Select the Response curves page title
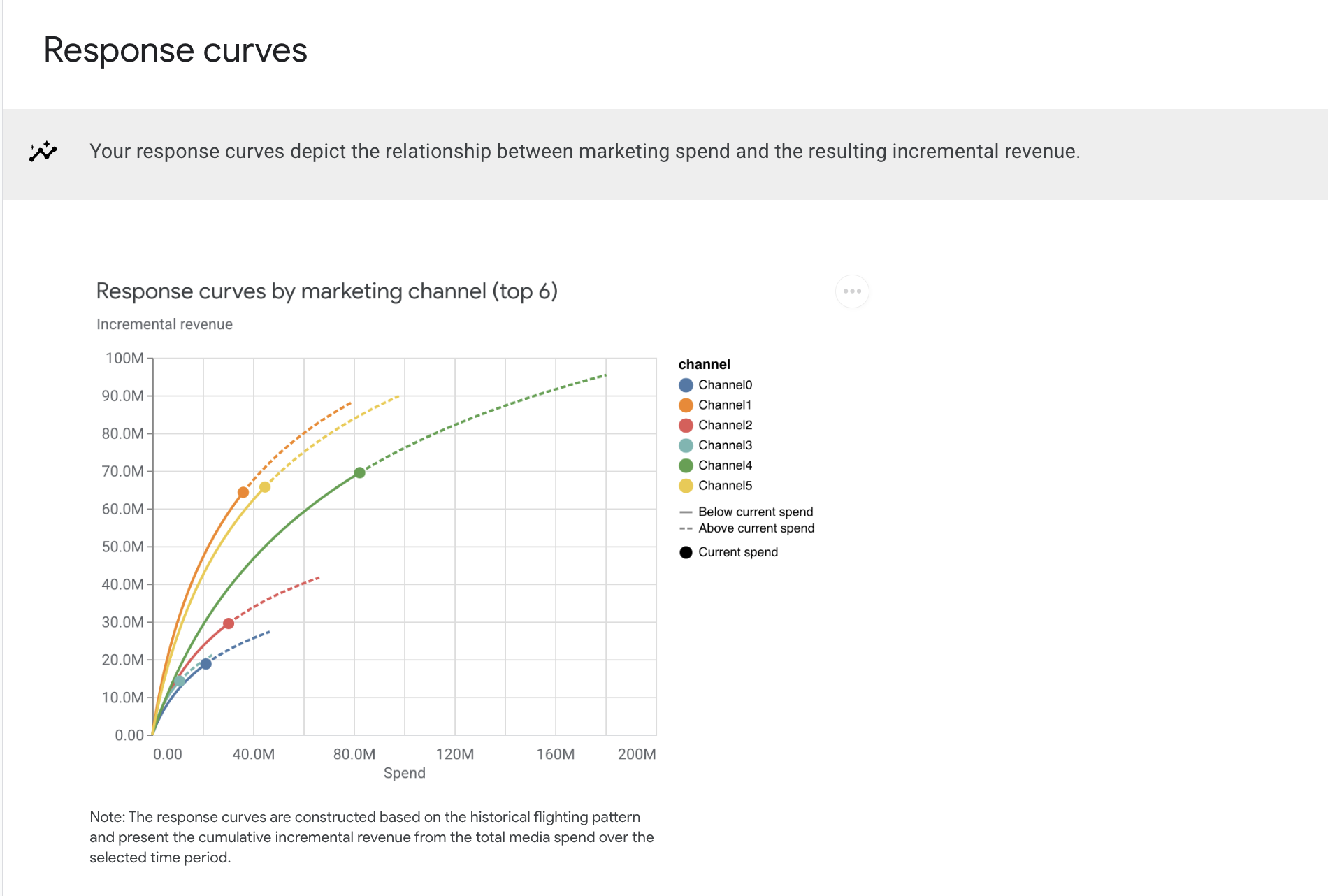This screenshot has height=896, width=1328. 175,50
